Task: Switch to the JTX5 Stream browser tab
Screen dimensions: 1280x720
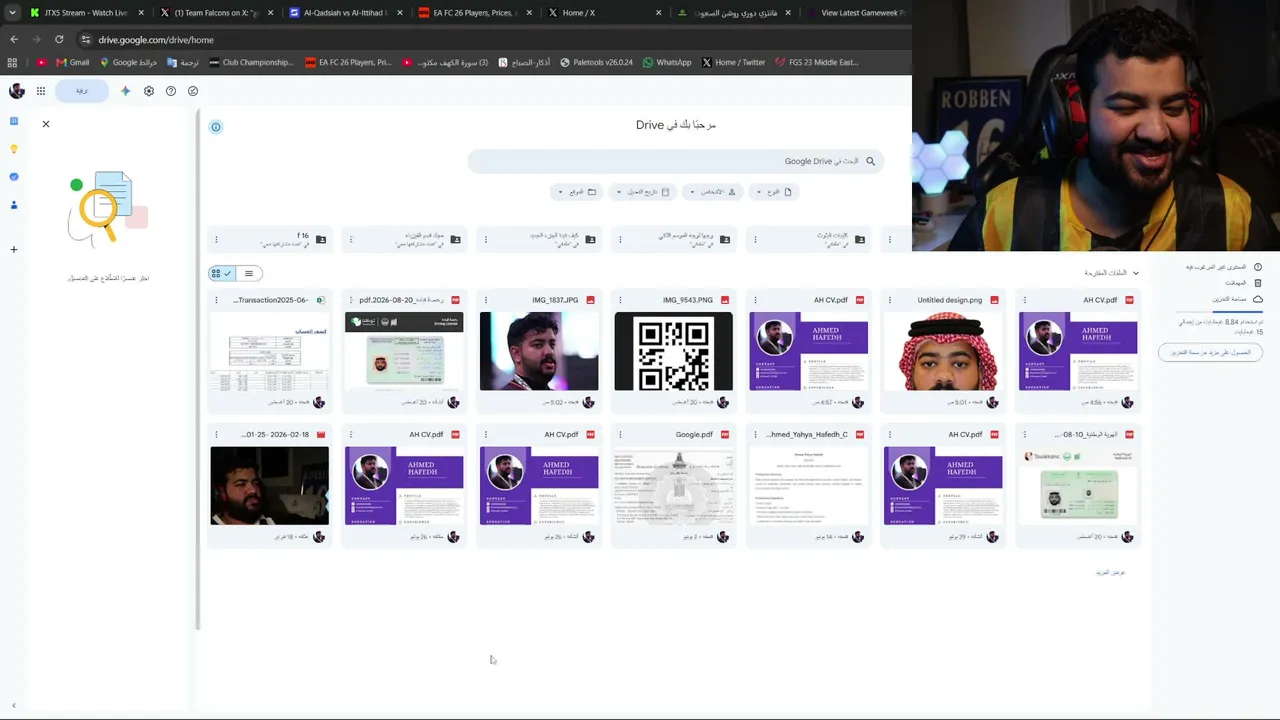Action: 86,13
